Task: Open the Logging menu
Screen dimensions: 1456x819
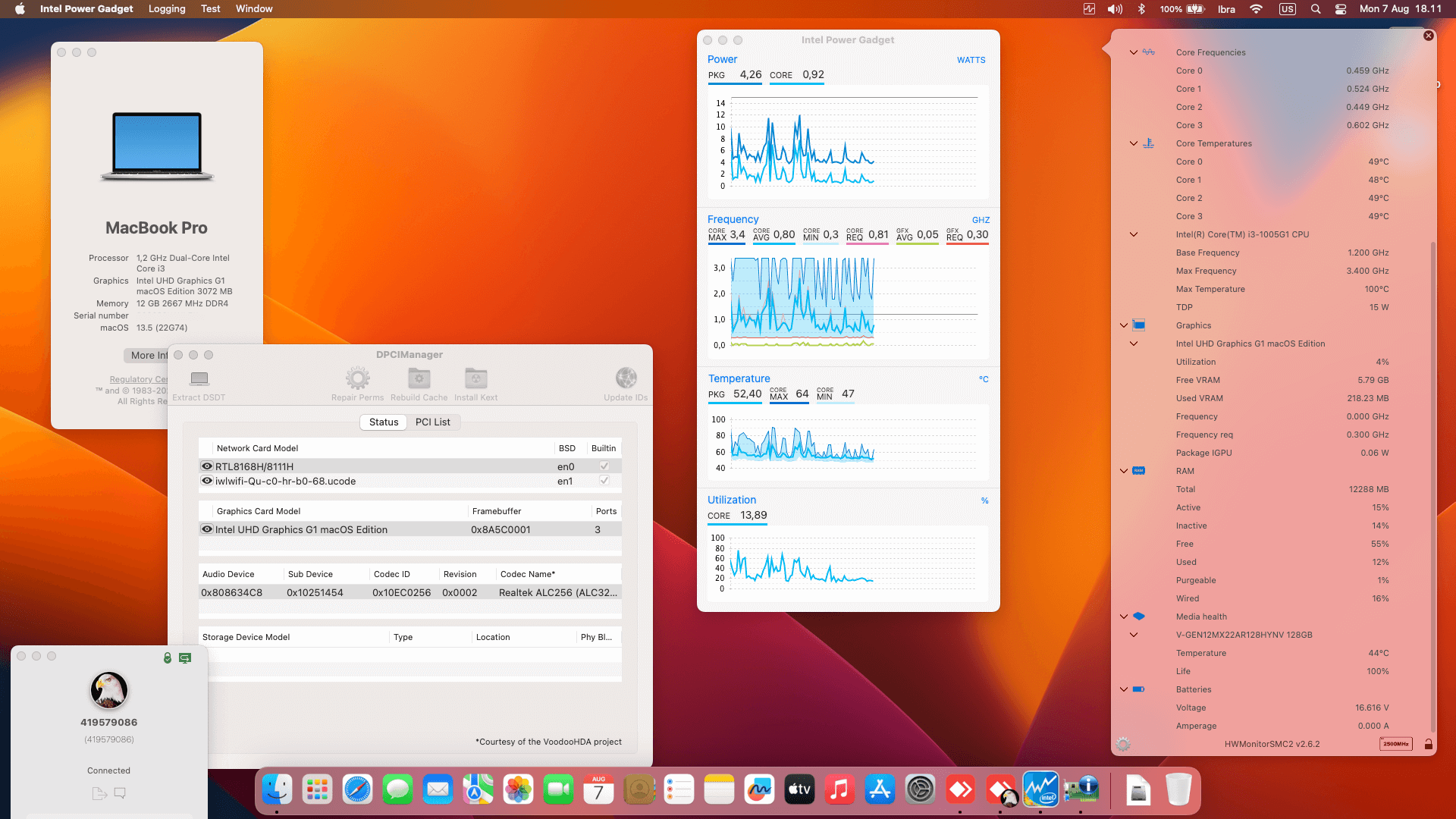Action: click(x=167, y=9)
